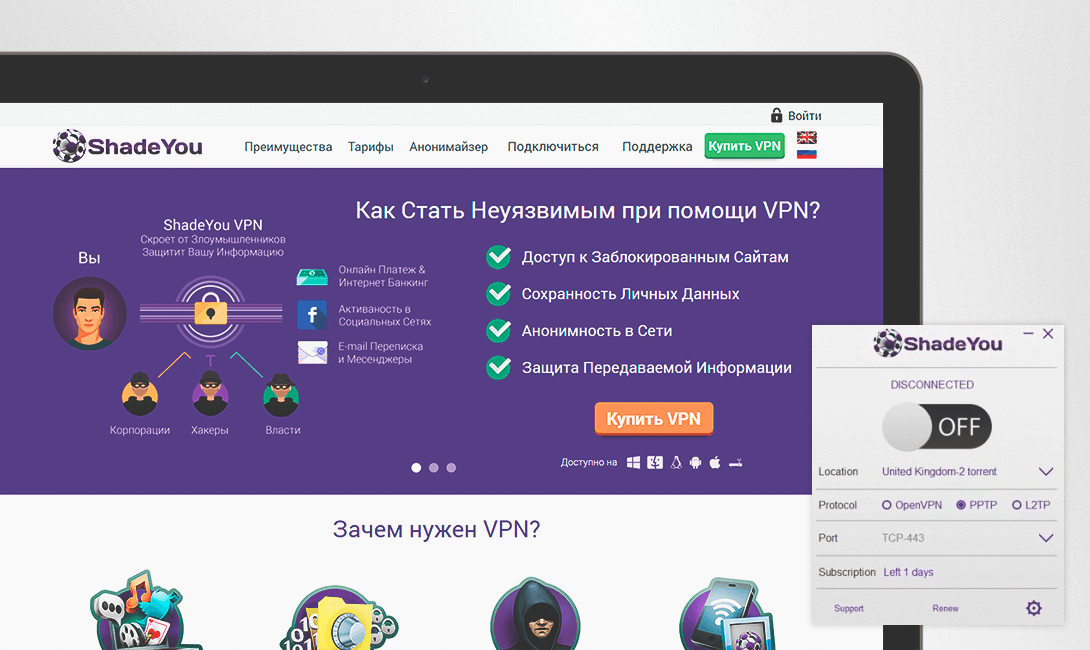This screenshot has width=1090, height=650.
Task: Click the 'Зачем нужен VPN?' heading
Action: (436, 529)
